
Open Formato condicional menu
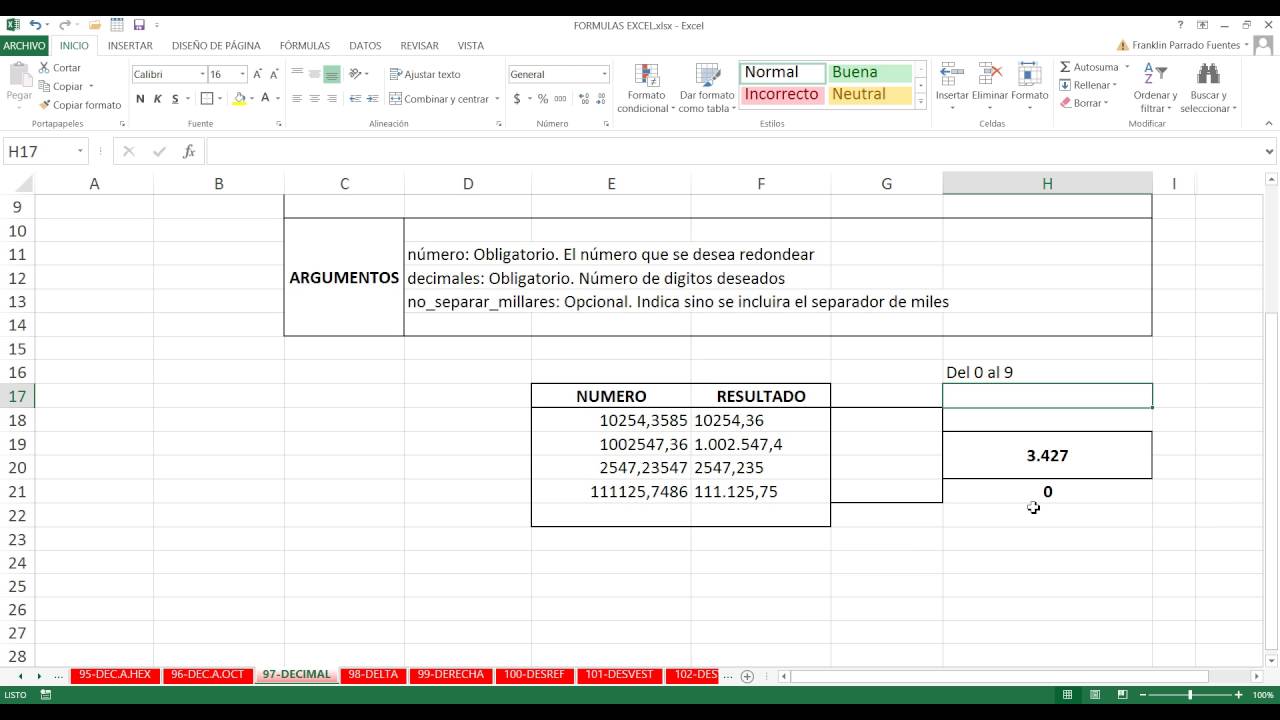tap(647, 88)
